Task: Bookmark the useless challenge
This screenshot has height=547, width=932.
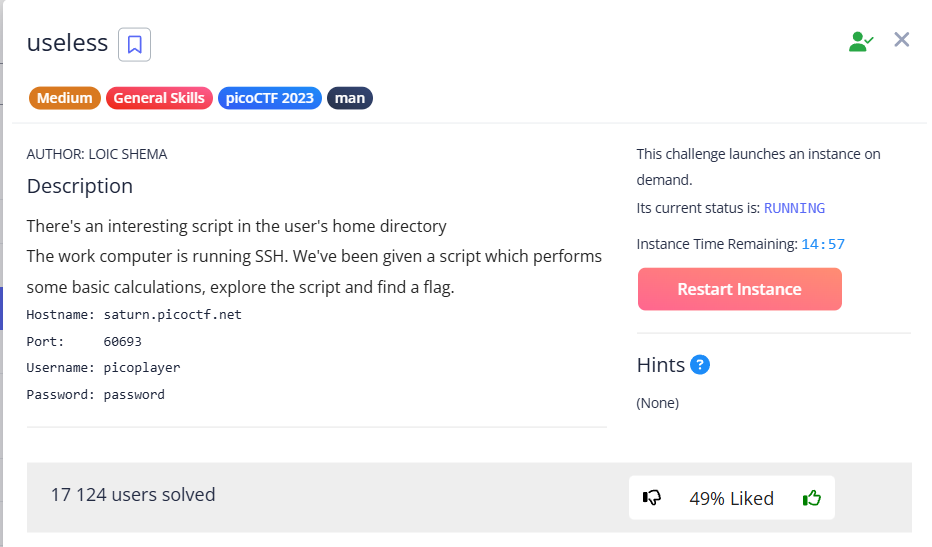Action: coord(135,44)
